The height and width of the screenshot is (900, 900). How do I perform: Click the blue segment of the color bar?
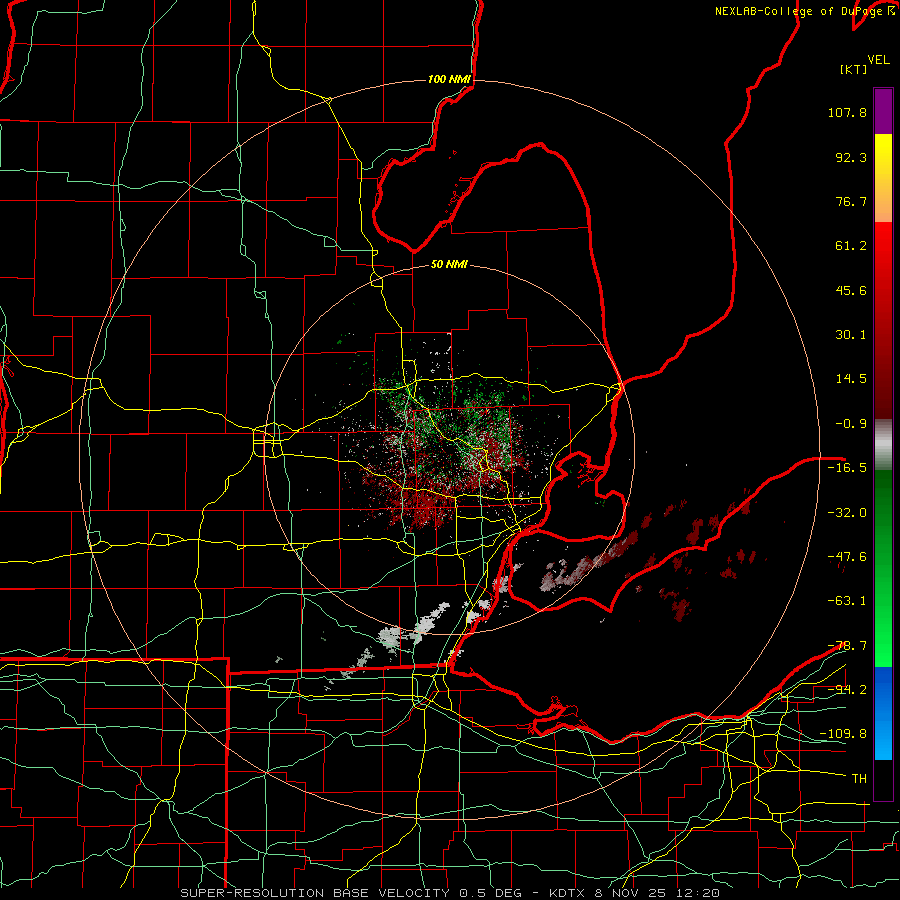(883, 713)
